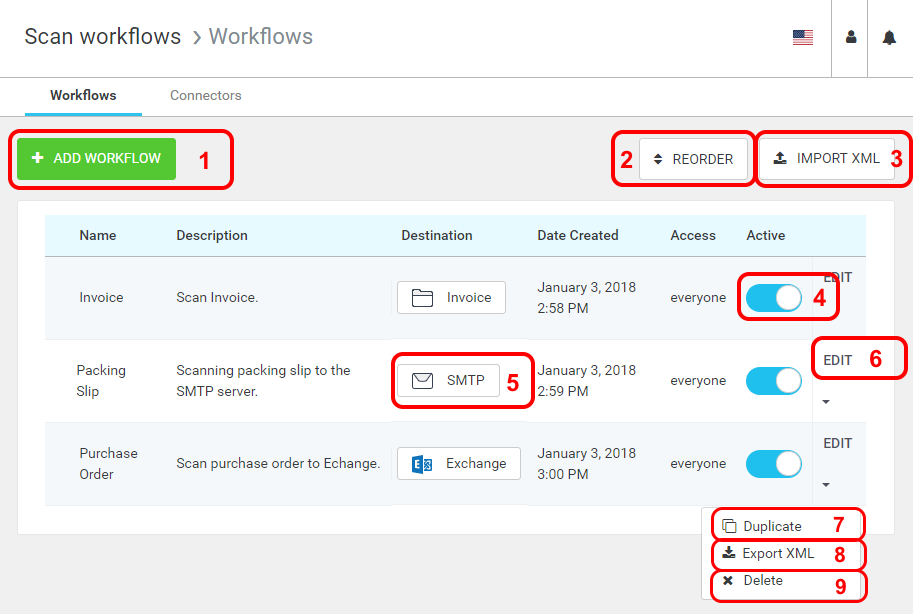Click the US flag language icon
This screenshot has height=614, width=913.
[802, 38]
